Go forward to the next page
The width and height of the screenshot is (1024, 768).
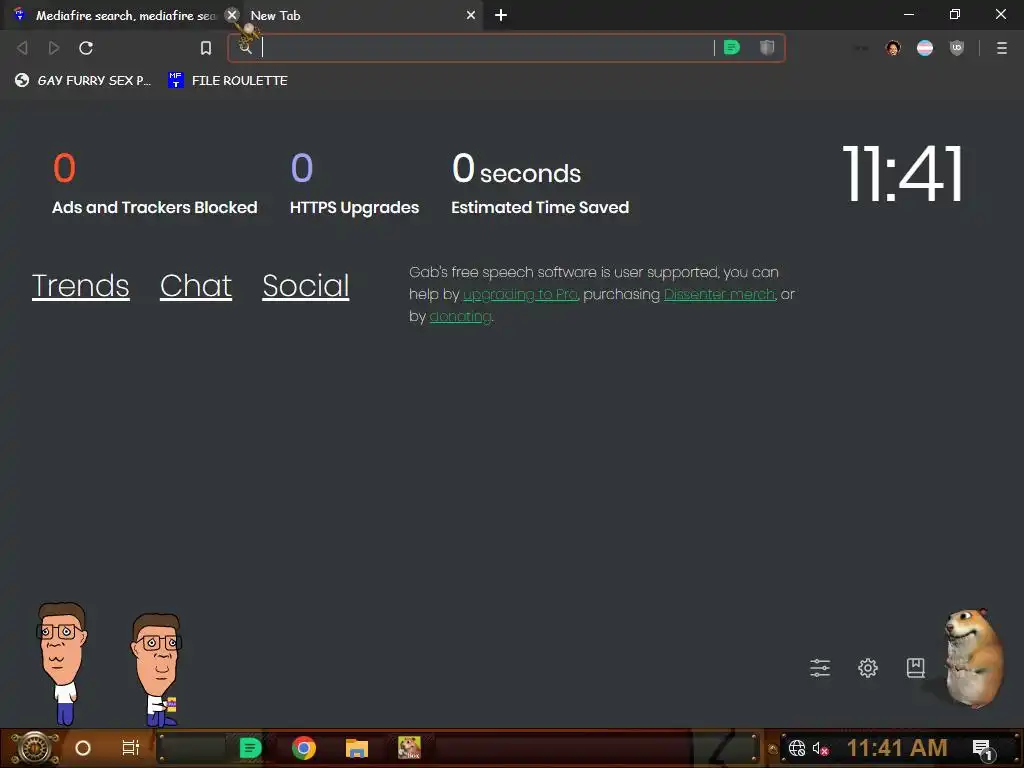[54, 48]
